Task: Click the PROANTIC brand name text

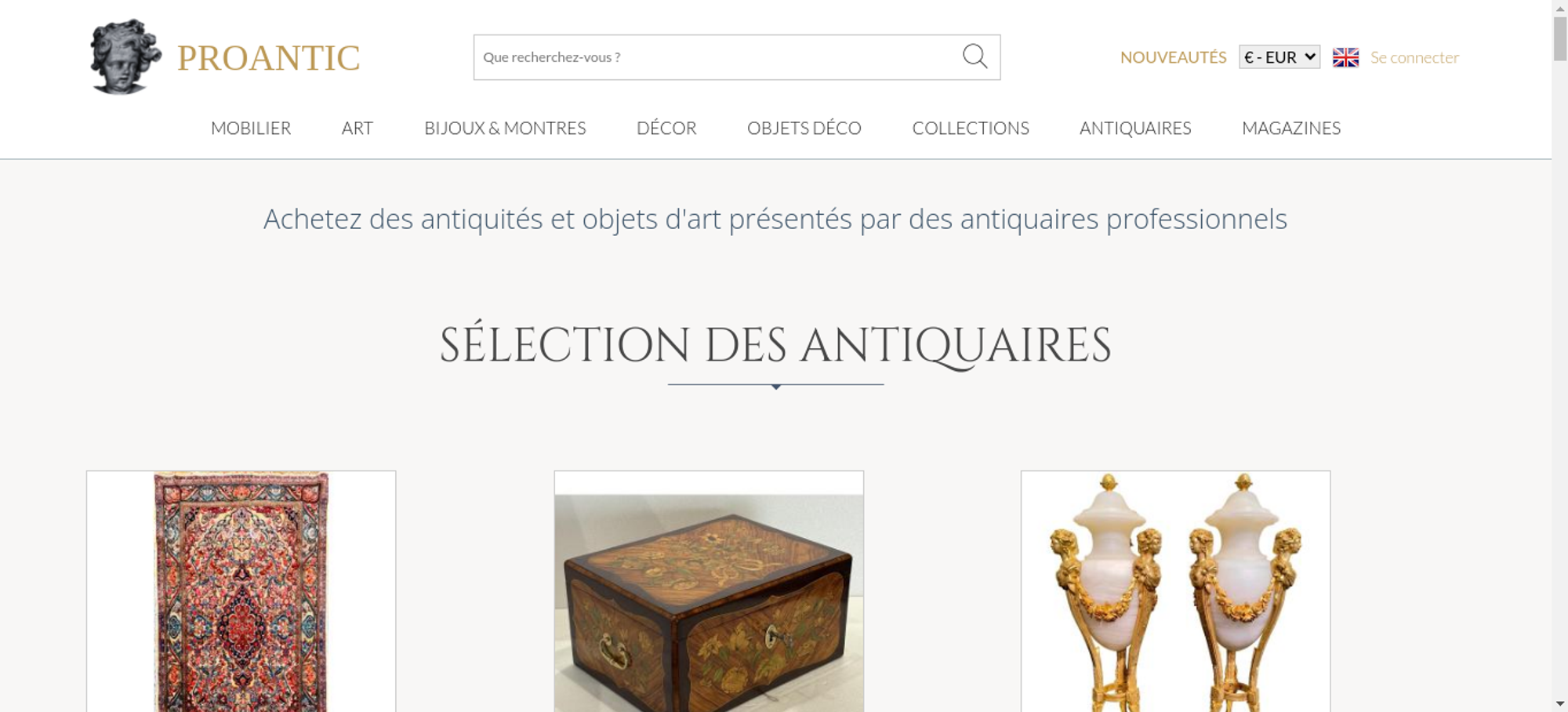Action: pyautogui.click(x=268, y=58)
